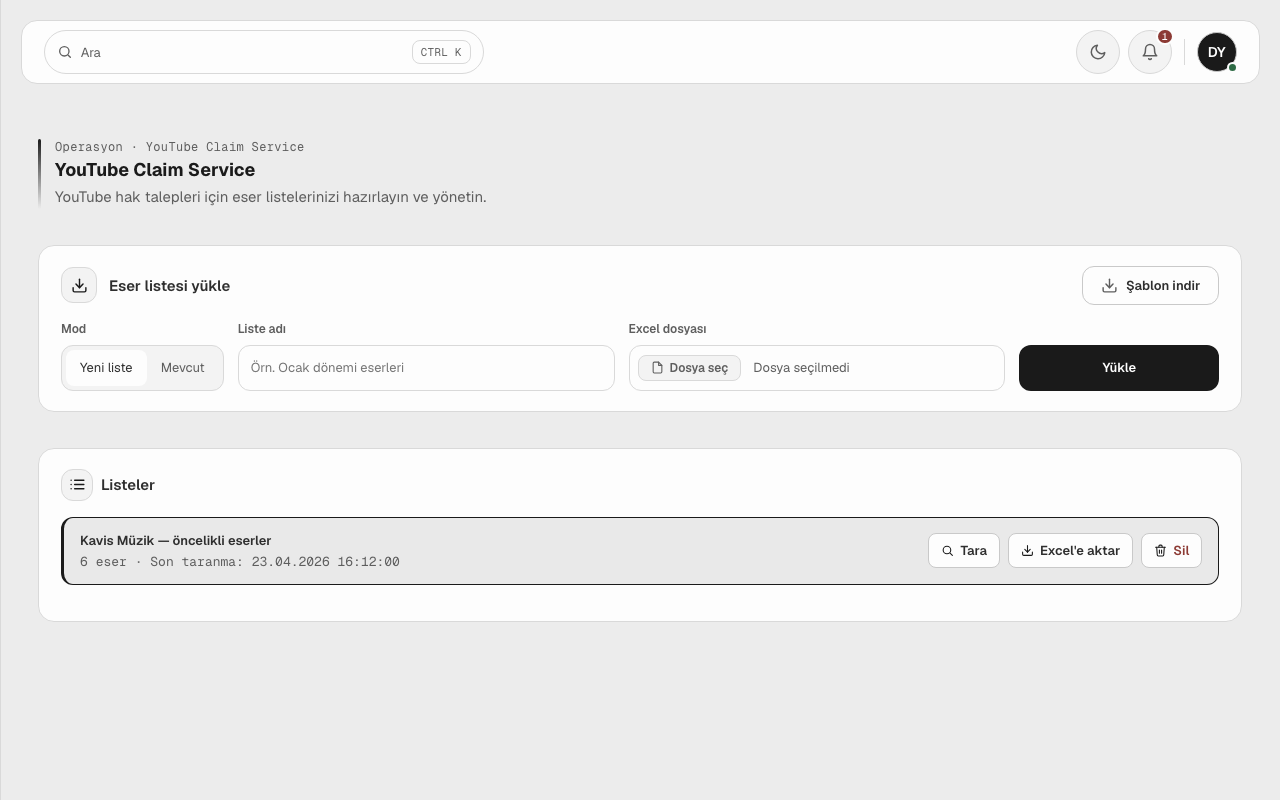1280x800 pixels.
Task: Open notifications bell with one alert
Action: 1150,52
